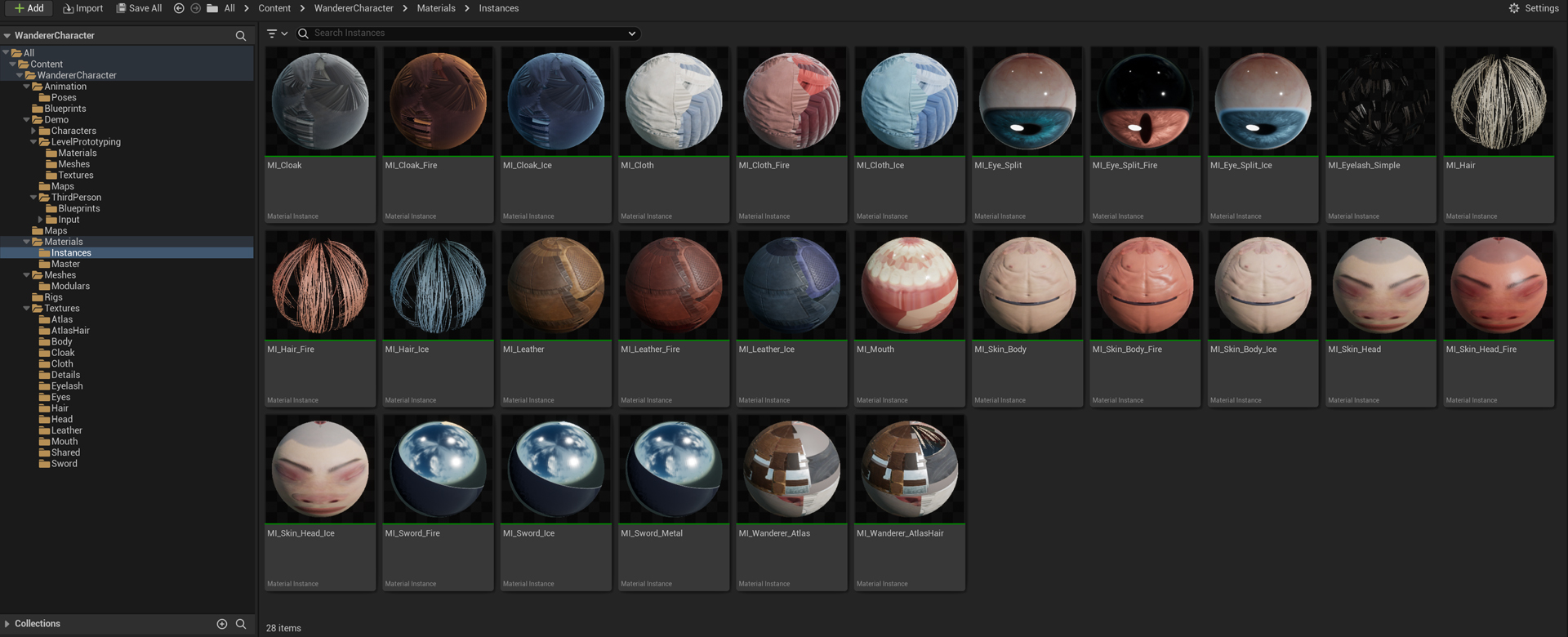Open the saved searches dropdown arrow
The width and height of the screenshot is (1568, 637).
tap(632, 33)
